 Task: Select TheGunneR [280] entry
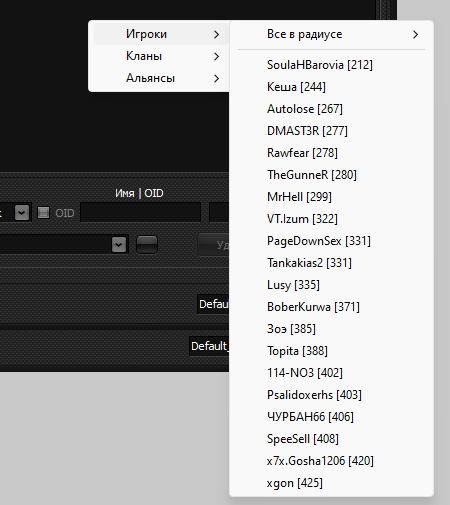click(x=331, y=175)
